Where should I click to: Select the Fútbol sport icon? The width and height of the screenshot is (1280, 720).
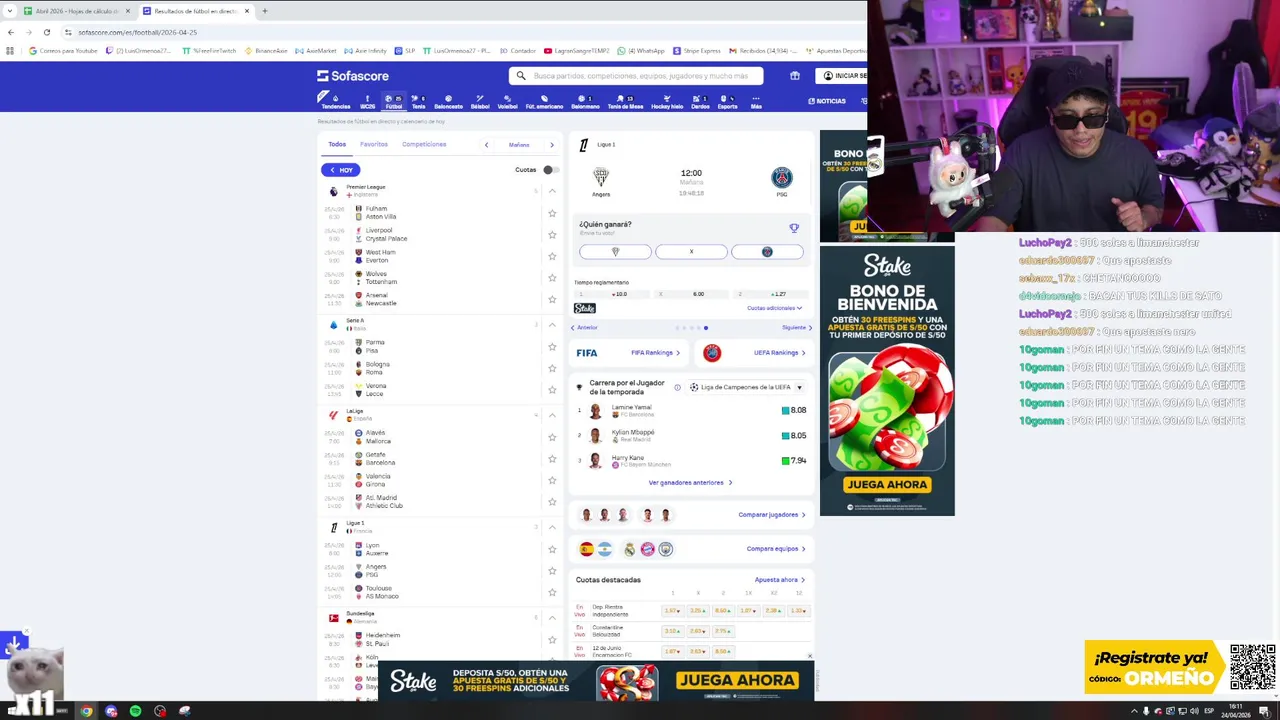point(393,102)
